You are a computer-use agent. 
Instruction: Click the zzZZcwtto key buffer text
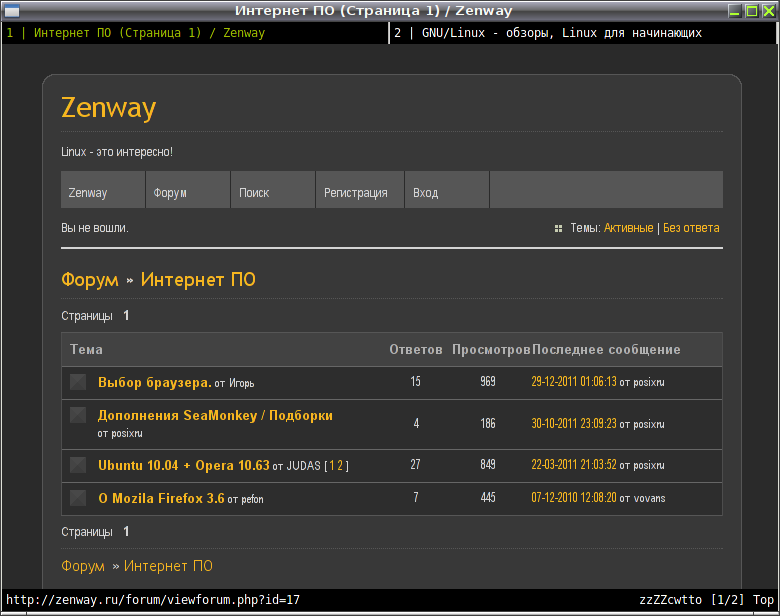671,600
